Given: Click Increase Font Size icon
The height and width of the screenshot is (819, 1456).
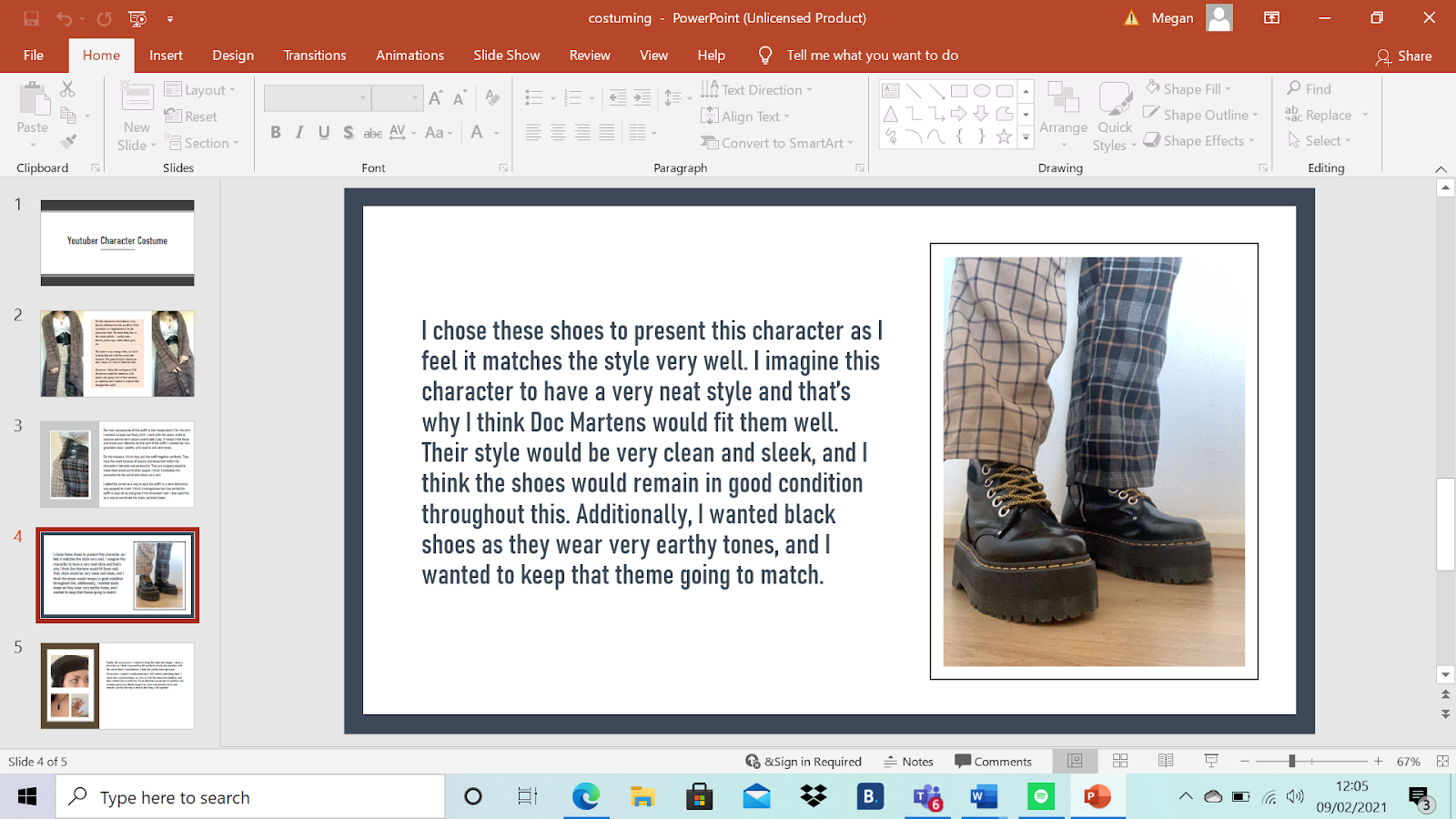Looking at the screenshot, I should tap(436, 97).
